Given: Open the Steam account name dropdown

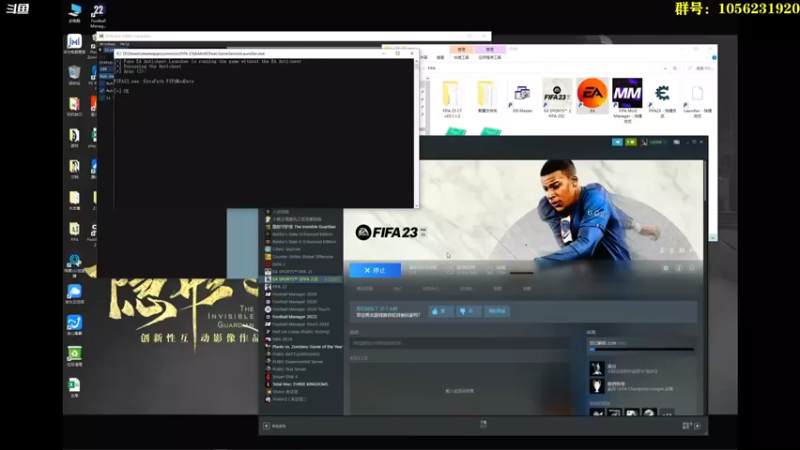Looking at the screenshot, I should click(x=657, y=142).
